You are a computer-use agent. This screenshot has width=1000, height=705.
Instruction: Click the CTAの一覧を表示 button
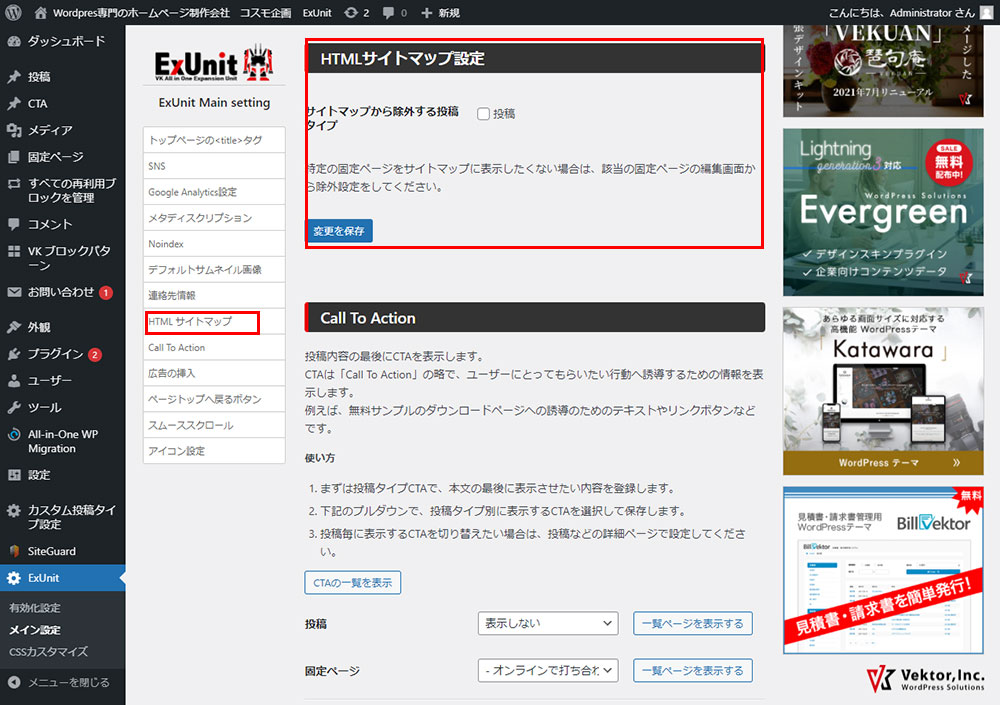[352, 583]
